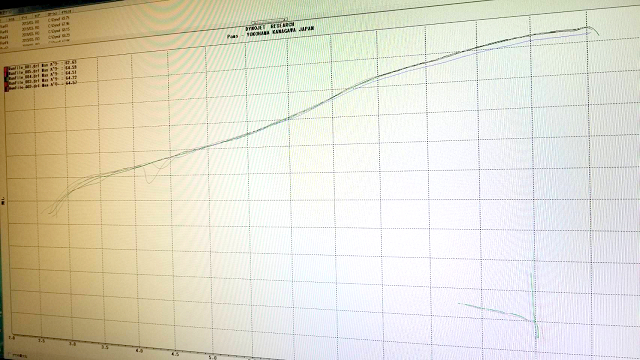Select second run row in the file list
The image size is (640, 360).
pyautogui.click(x=36, y=28)
